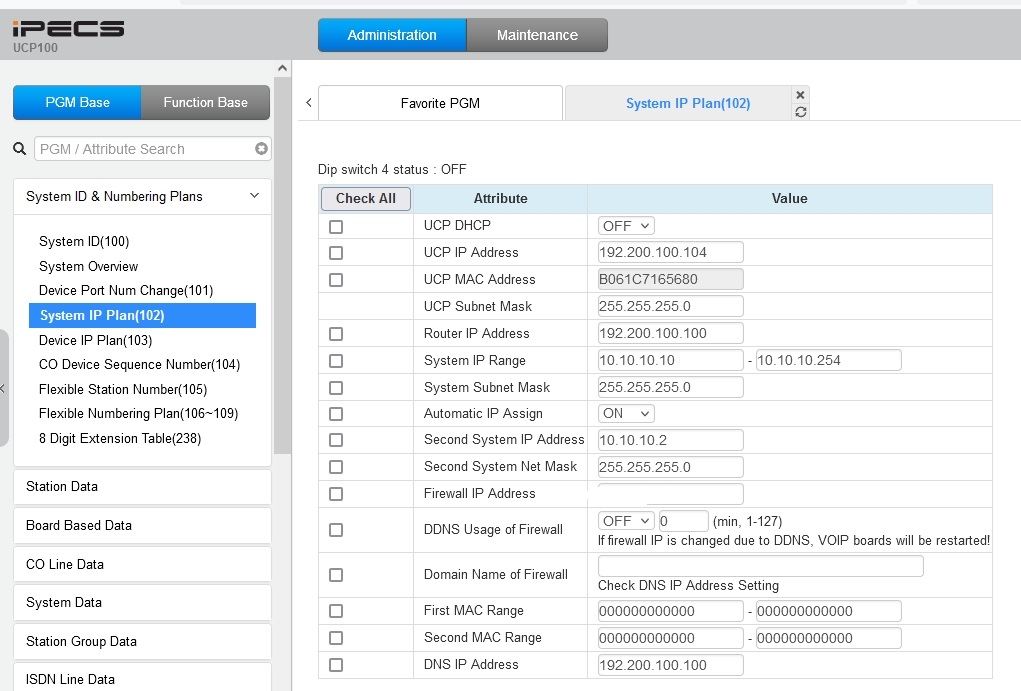Click the refresh icon beside the tab
Screen dimensions: 1021x691
pyautogui.click(x=800, y=111)
